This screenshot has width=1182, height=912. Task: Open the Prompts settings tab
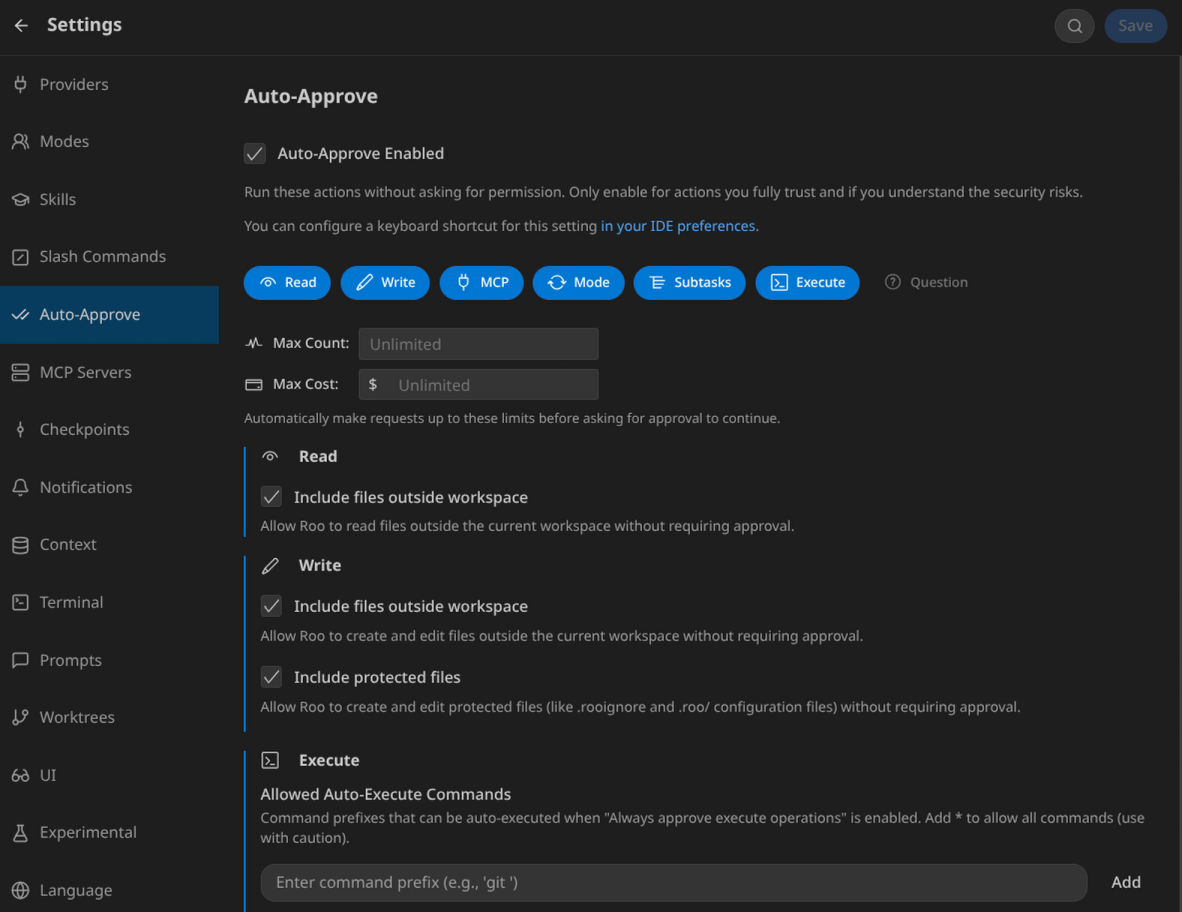tap(109, 660)
